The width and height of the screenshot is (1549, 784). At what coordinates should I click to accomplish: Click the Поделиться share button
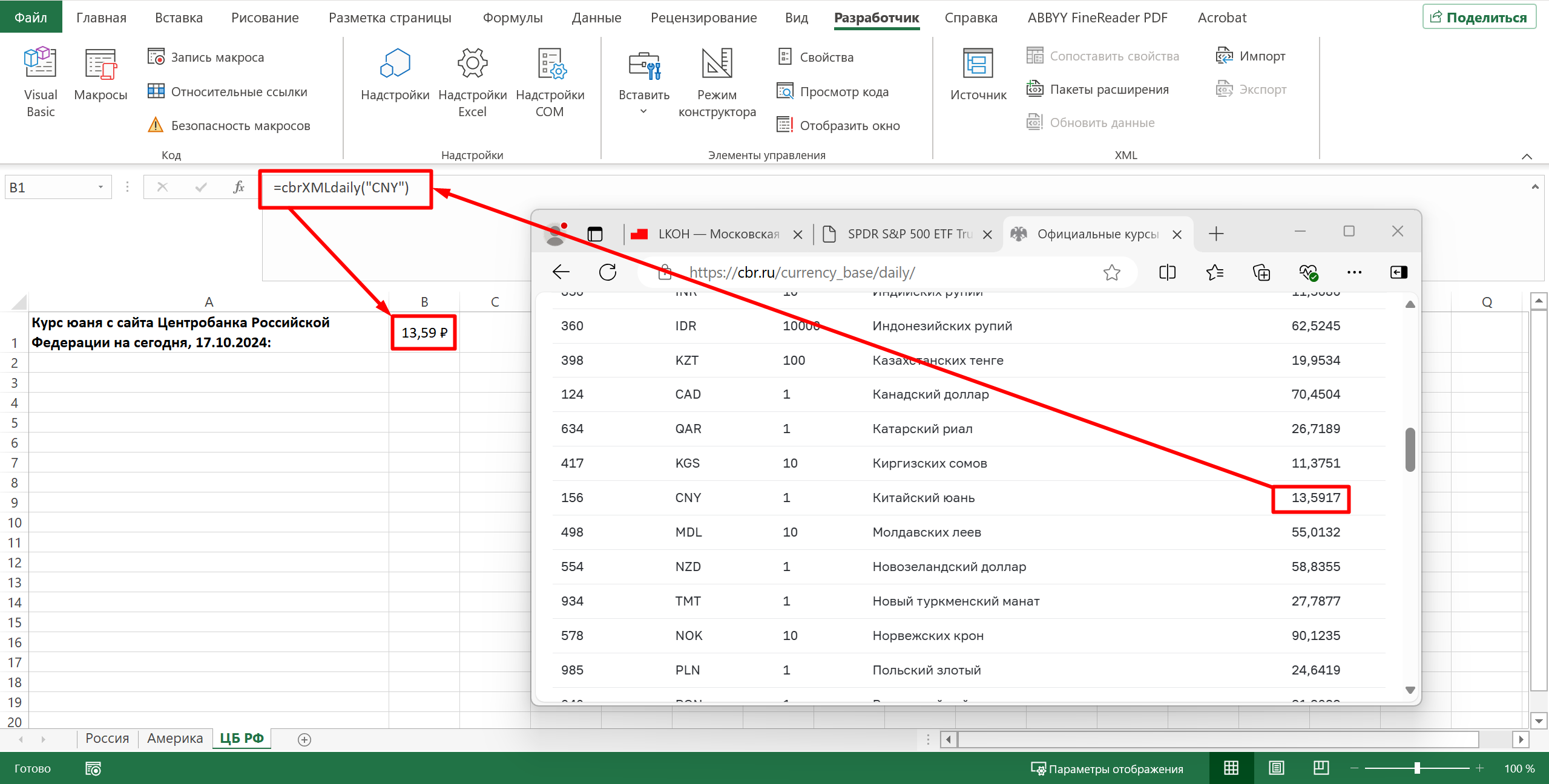(1479, 18)
